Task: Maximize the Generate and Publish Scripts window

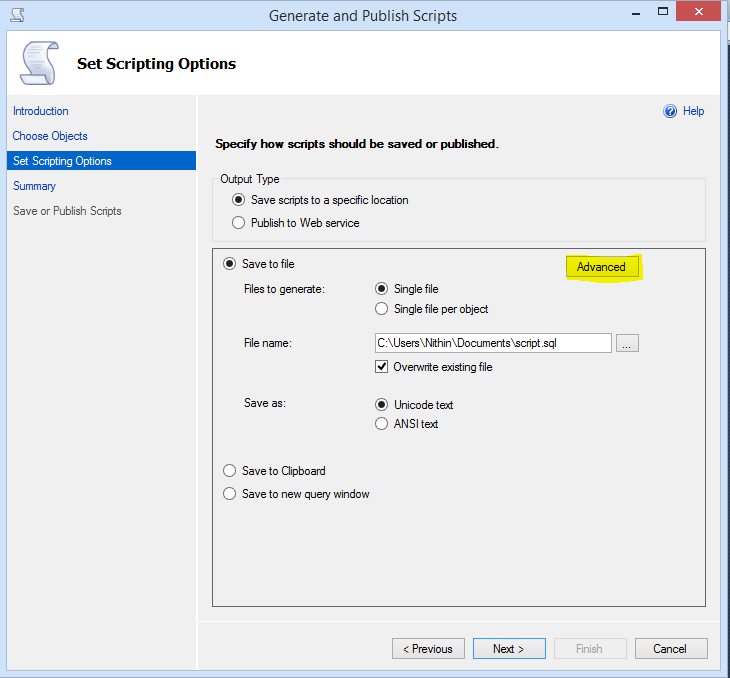Action: (663, 12)
